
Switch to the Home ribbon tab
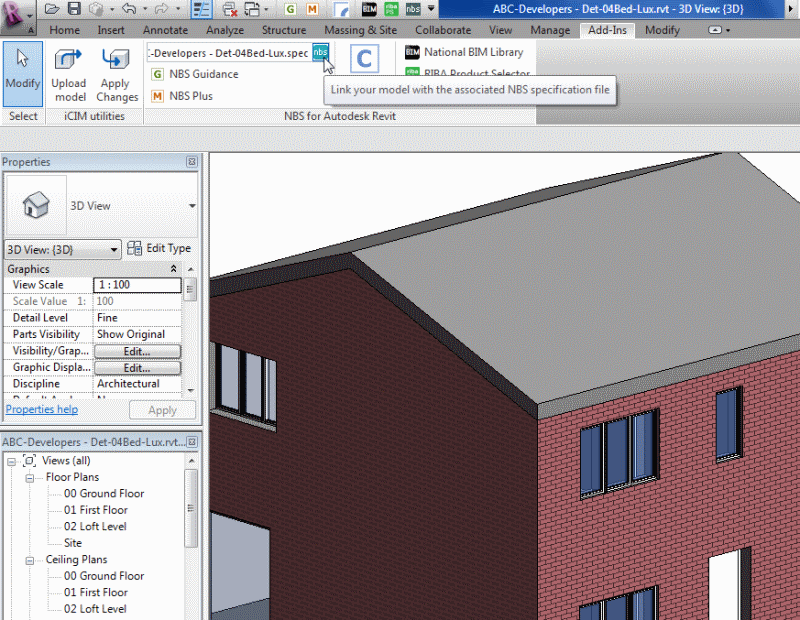tap(64, 30)
